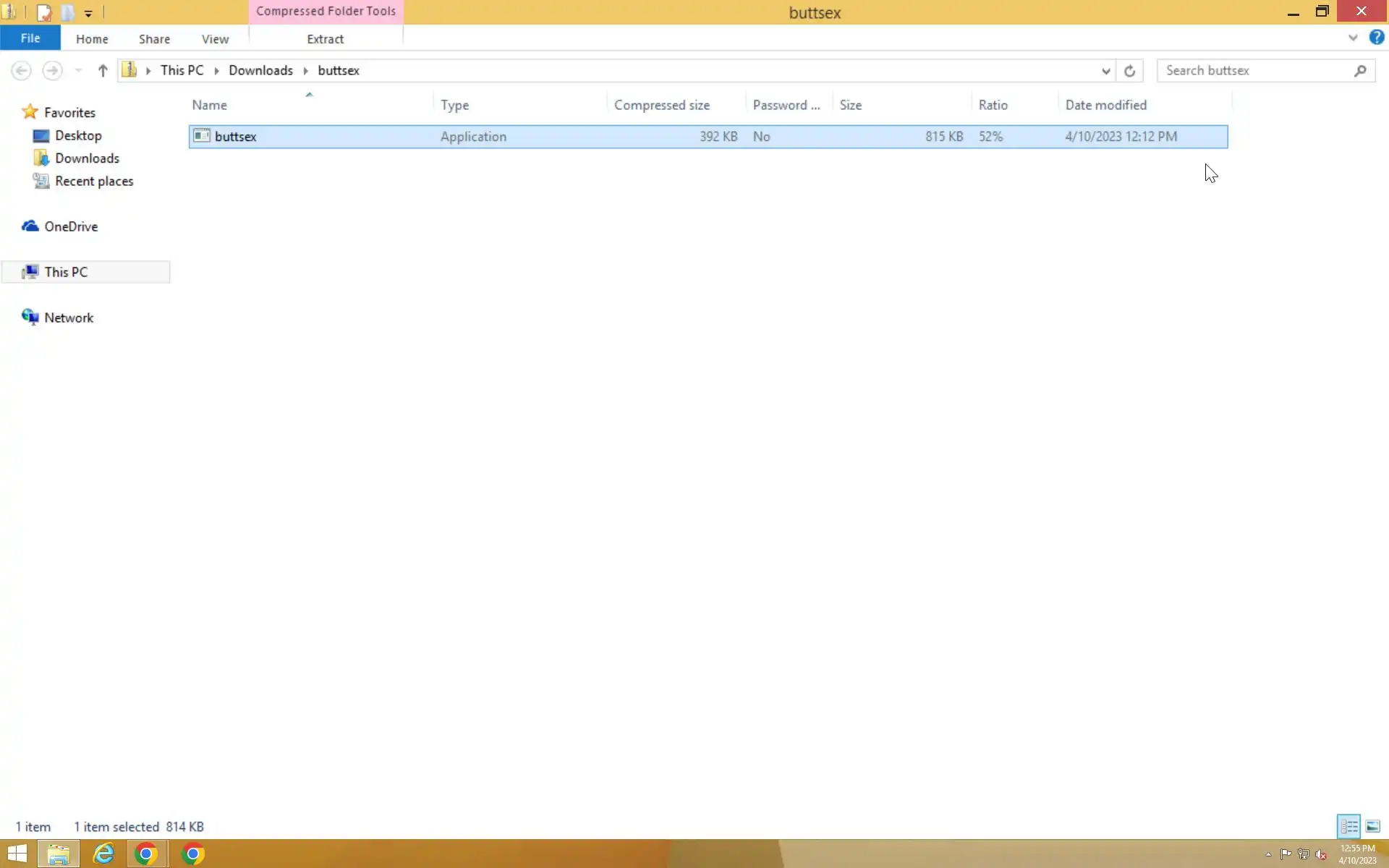Click the Up one level arrow

[103, 70]
